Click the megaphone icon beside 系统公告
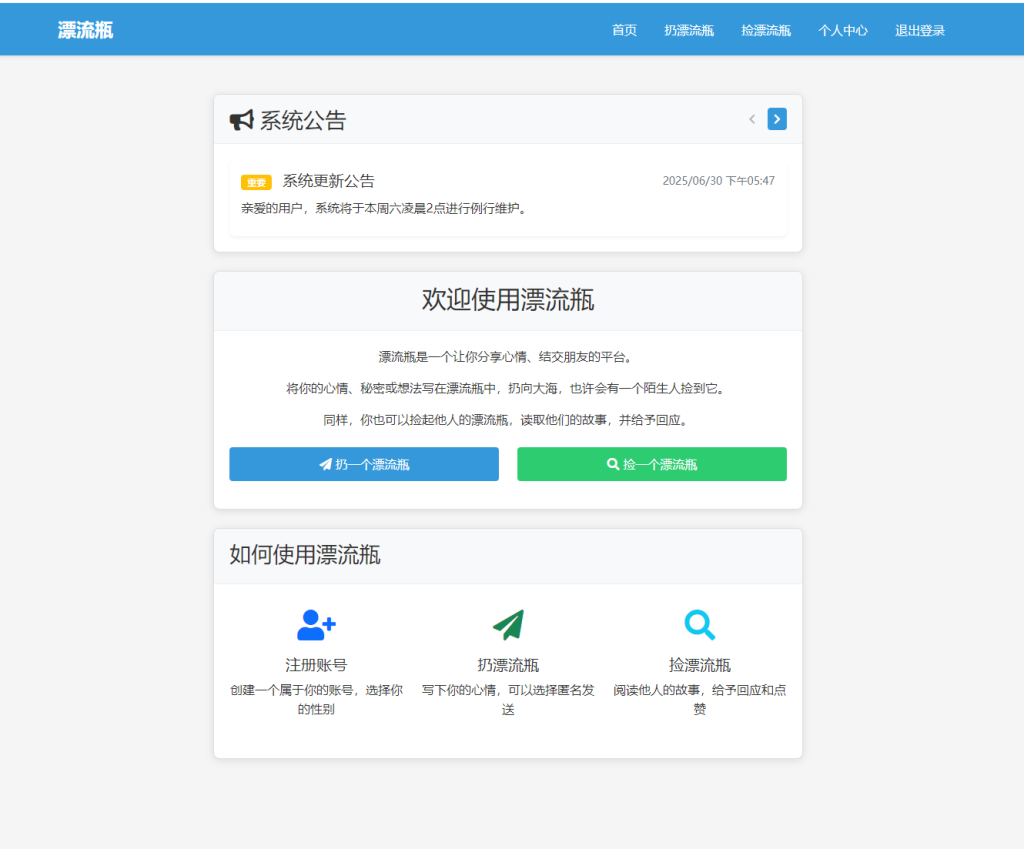Screen dimensions: 1024x849 click(x=239, y=118)
